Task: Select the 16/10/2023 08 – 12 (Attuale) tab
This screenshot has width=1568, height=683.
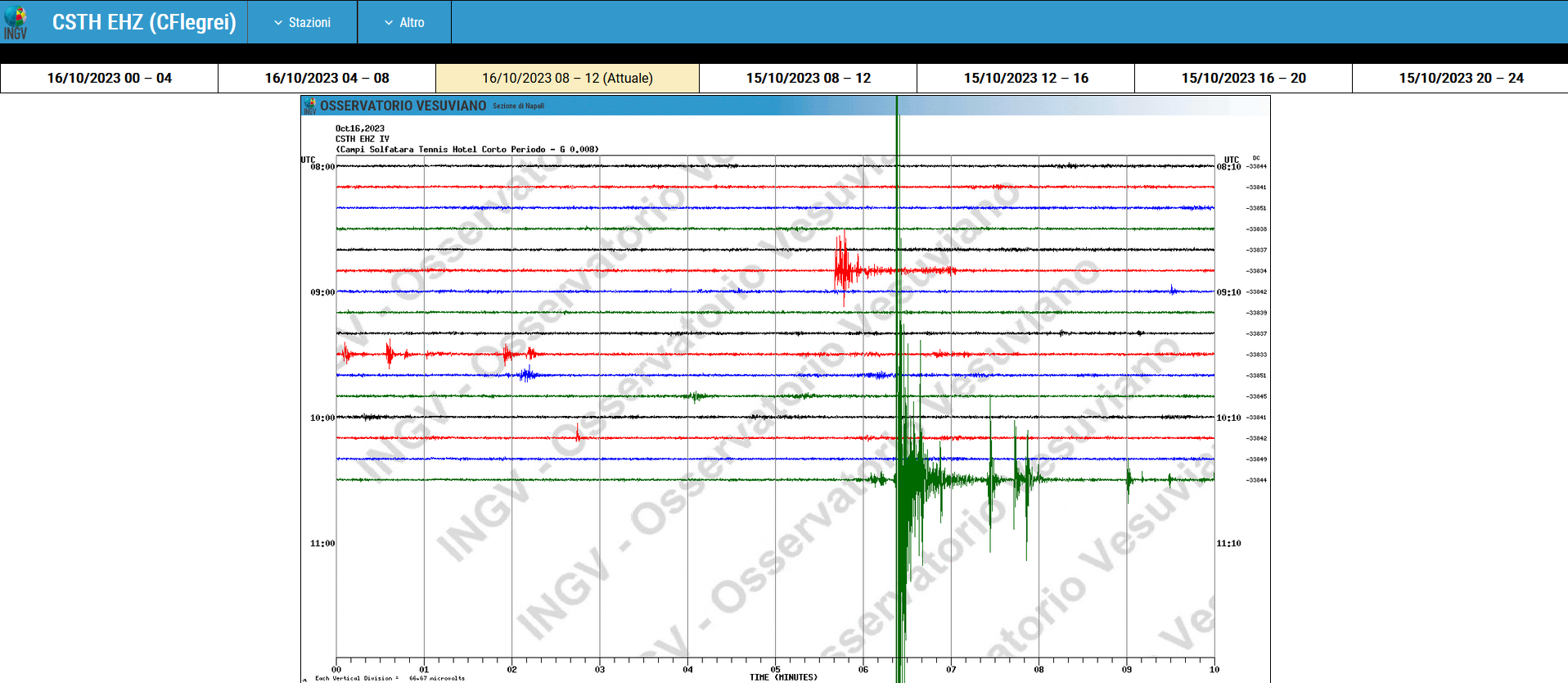Action: [567, 78]
